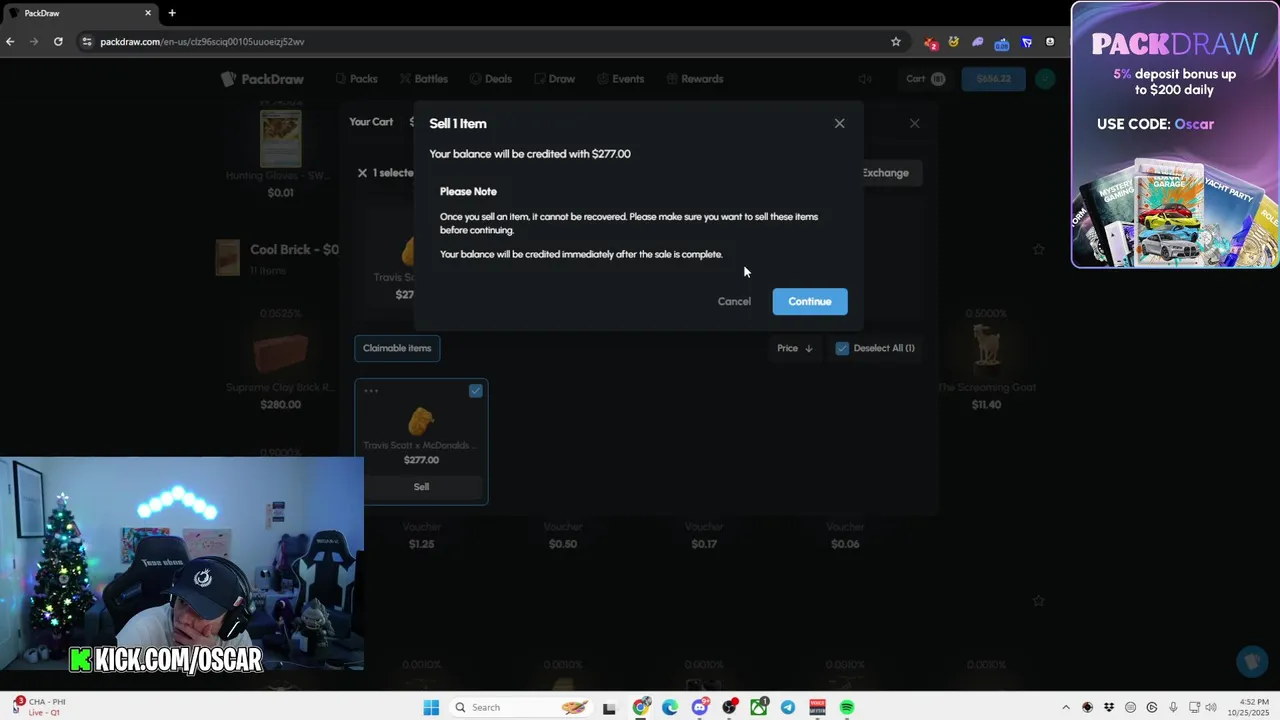Image resolution: width=1280 pixels, height=720 pixels.
Task: Open The Screaming Goat item
Action: click(x=986, y=349)
